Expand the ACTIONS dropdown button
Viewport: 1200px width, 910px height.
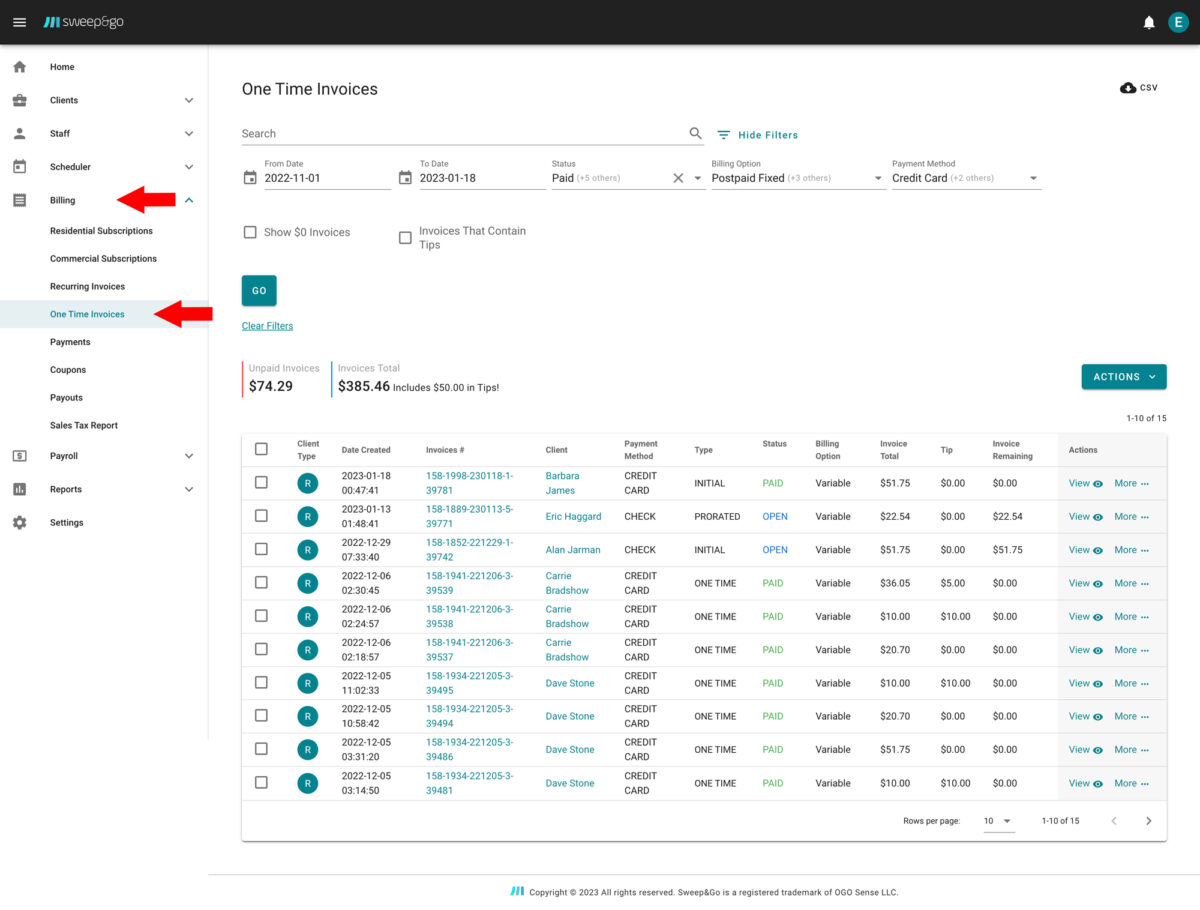[1123, 377]
